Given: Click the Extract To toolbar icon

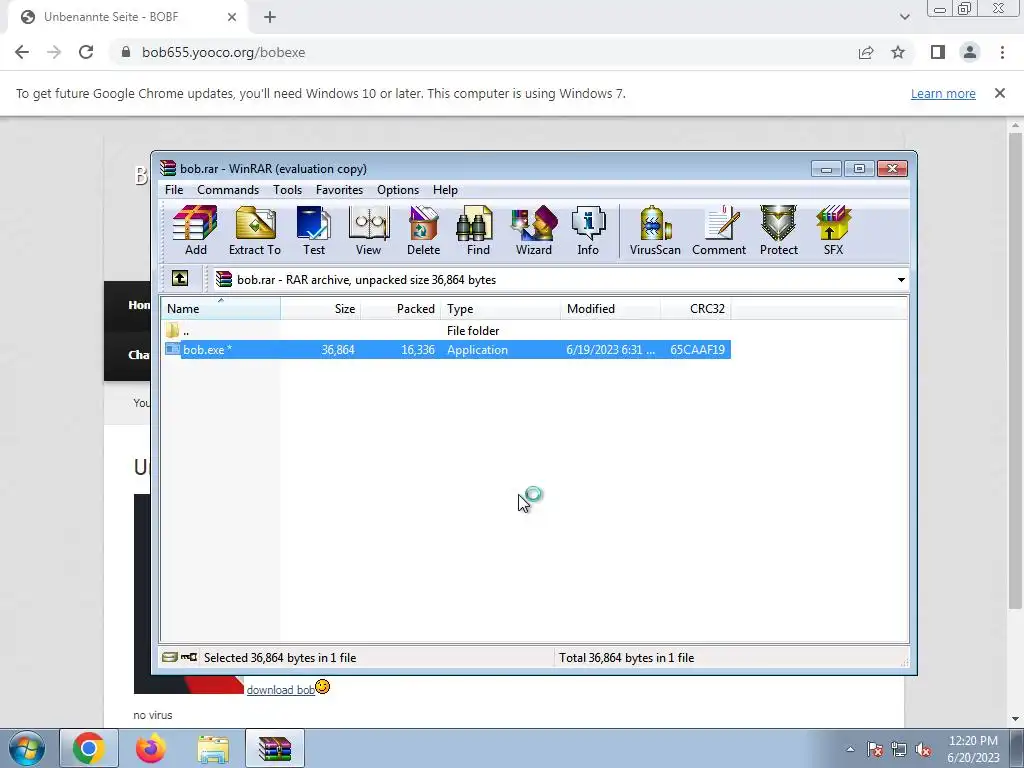Looking at the screenshot, I should (255, 231).
